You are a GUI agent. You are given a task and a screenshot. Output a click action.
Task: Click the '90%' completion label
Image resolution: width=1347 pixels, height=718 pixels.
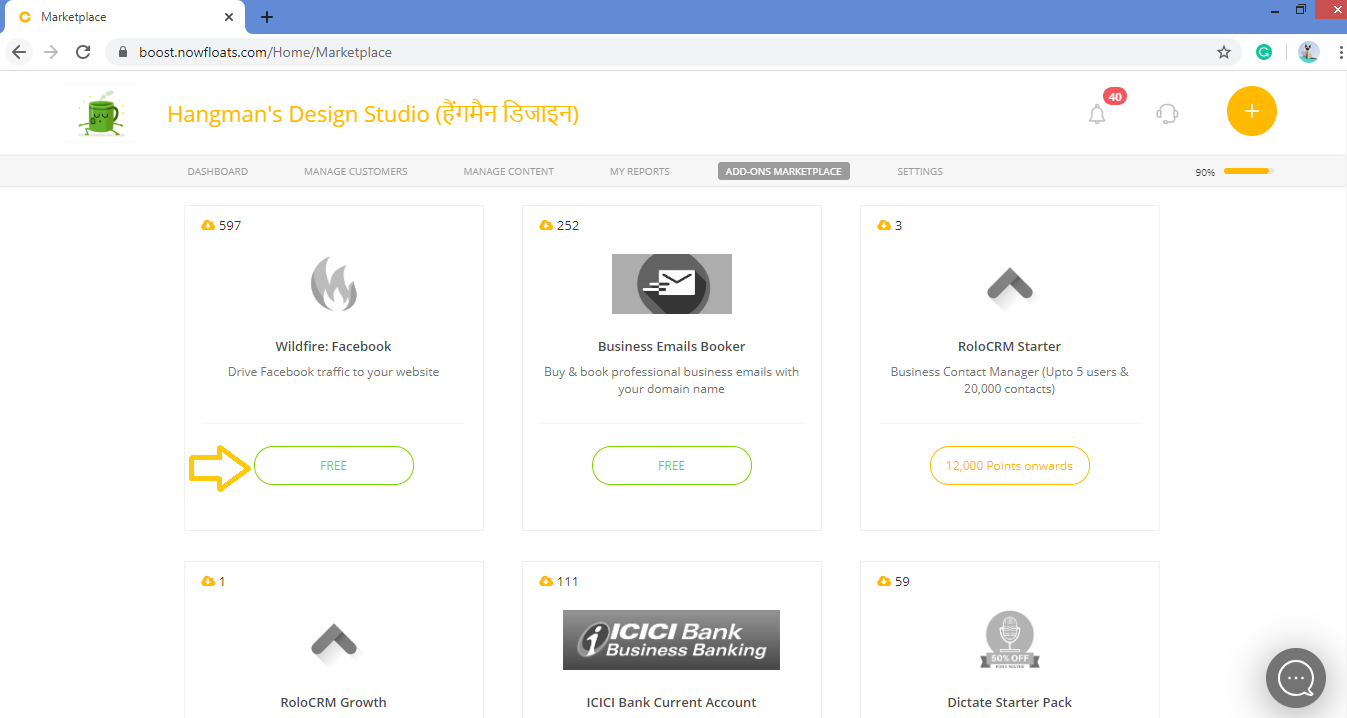pos(1205,173)
